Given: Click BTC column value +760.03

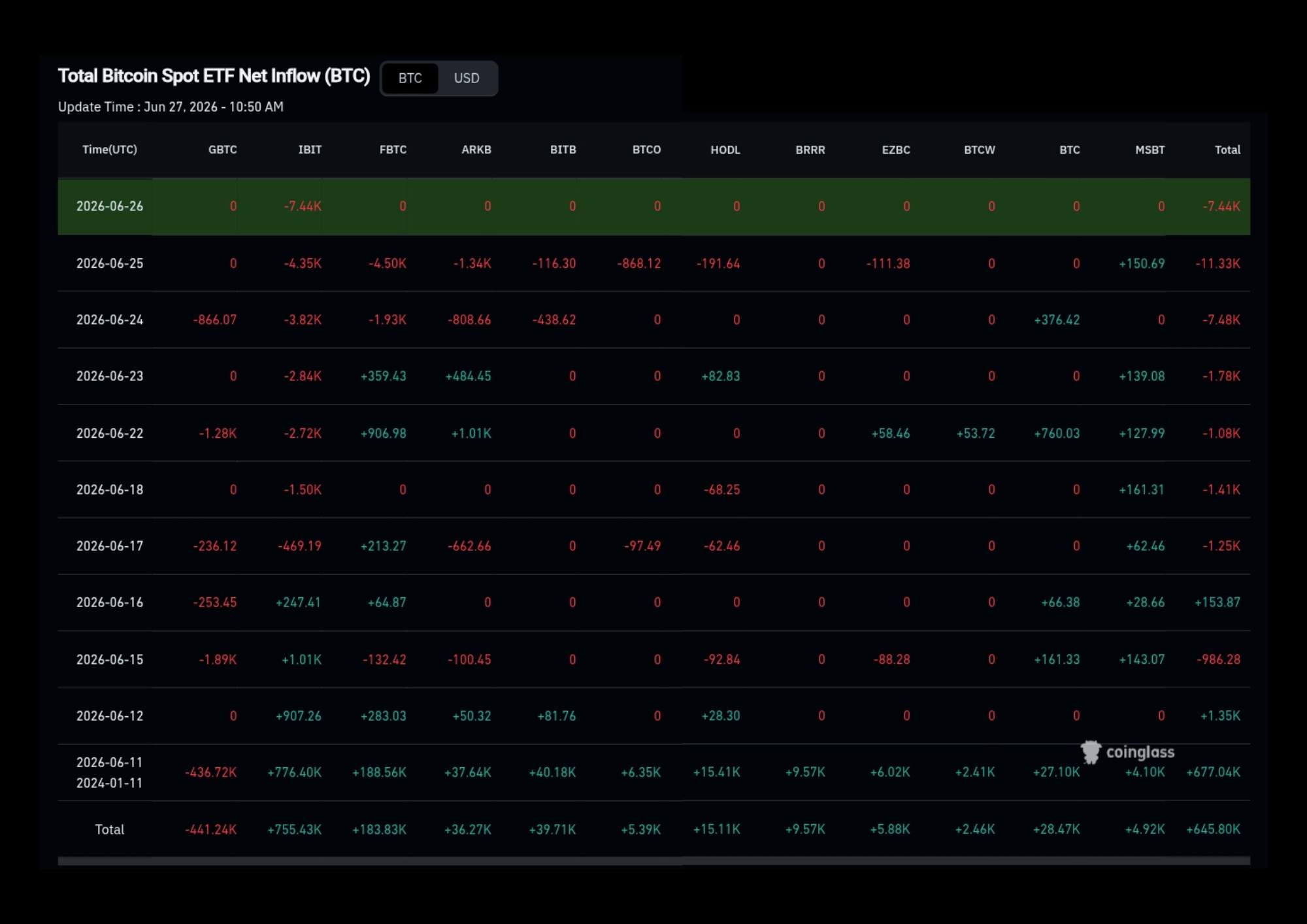Looking at the screenshot, I should pyautogui.click(x=1057, y=433).
